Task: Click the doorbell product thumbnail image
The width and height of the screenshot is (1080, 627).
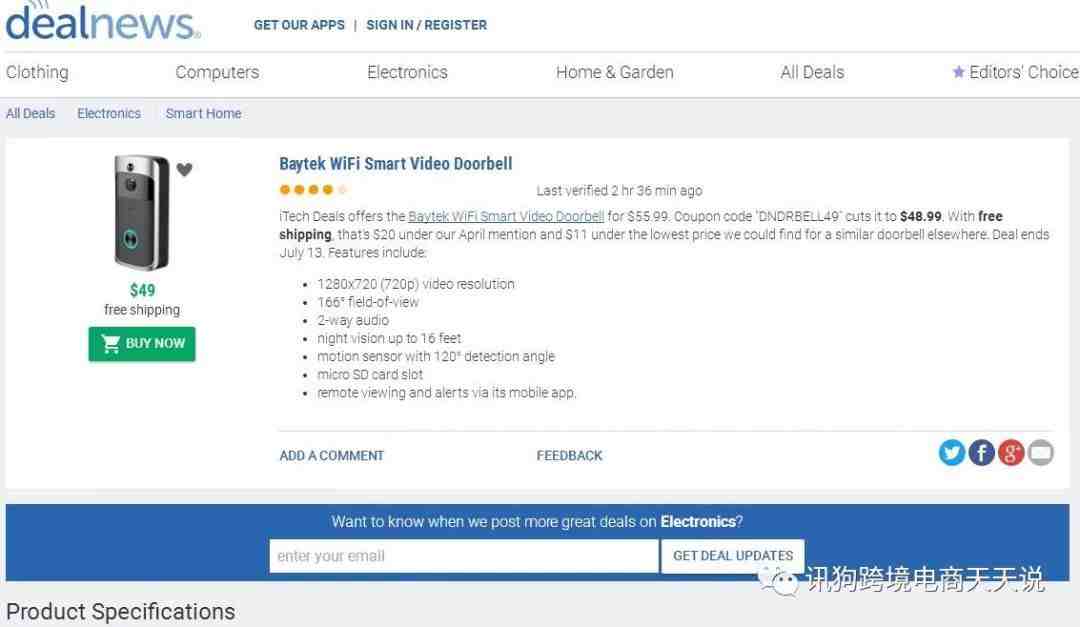Action: pyautogui.click(x=141, y=212)
